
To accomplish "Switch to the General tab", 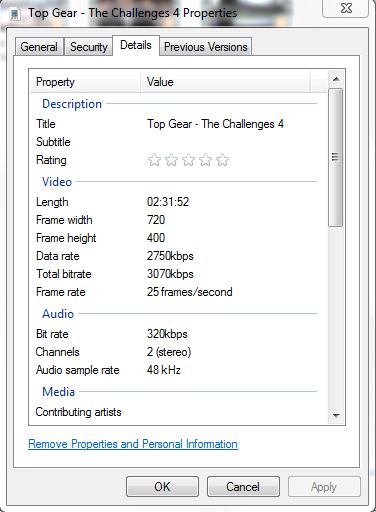I will click(39, 47).
